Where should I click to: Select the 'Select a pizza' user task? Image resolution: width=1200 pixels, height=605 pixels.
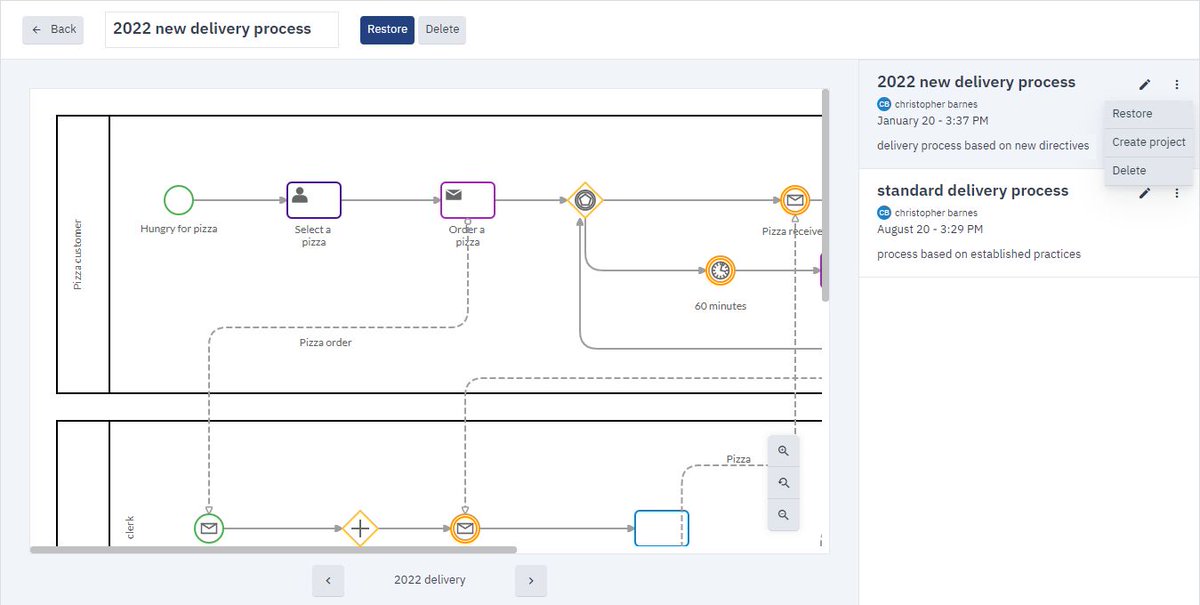click(313, 200)
